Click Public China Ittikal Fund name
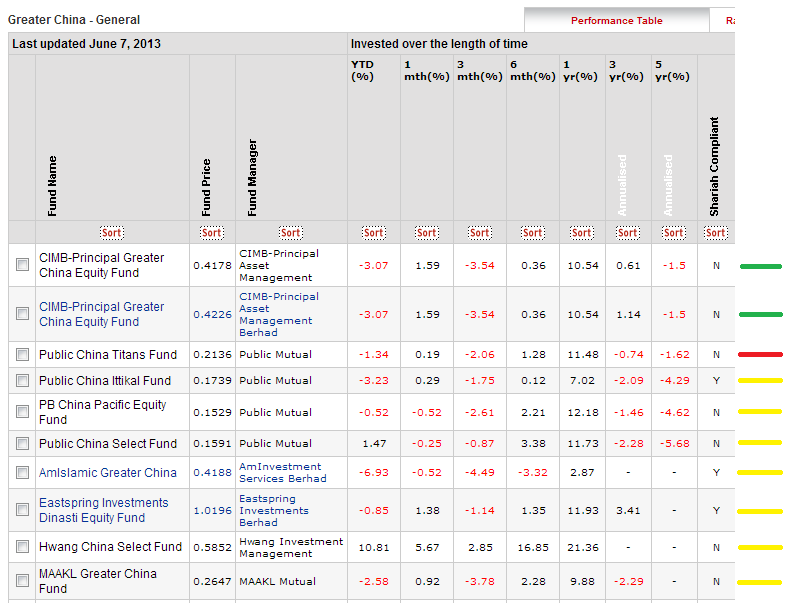 105,381
